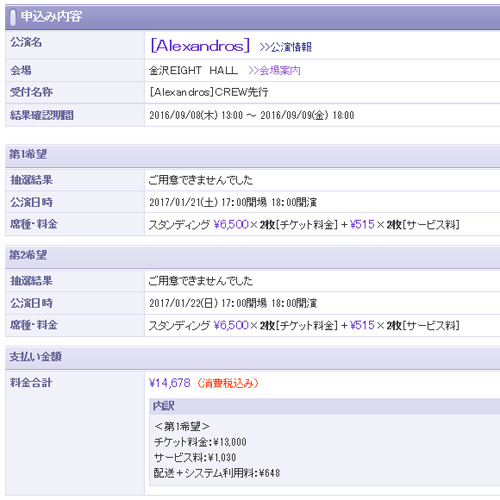Open the >>公演情報 link
500x500 pixels.
285,47
